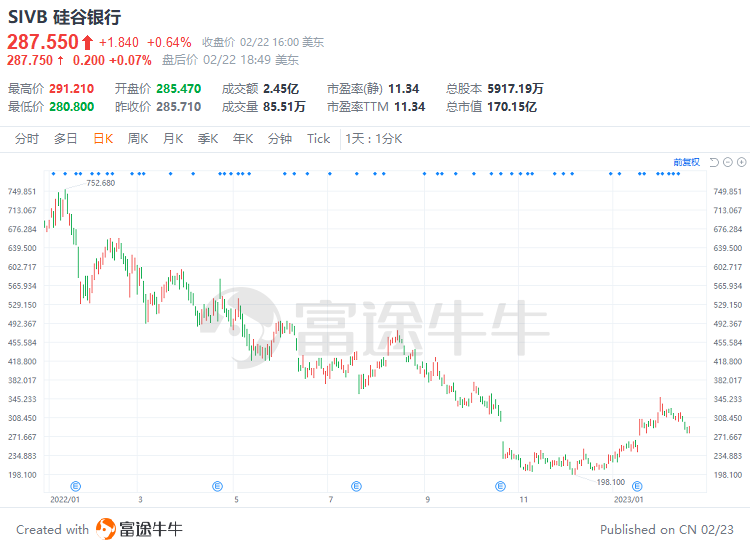Image resolution: width=750 pixels, height=550 pixels.
Task: Toggle the 前复权 price adjustment option
Action: [x=687, y=162]
